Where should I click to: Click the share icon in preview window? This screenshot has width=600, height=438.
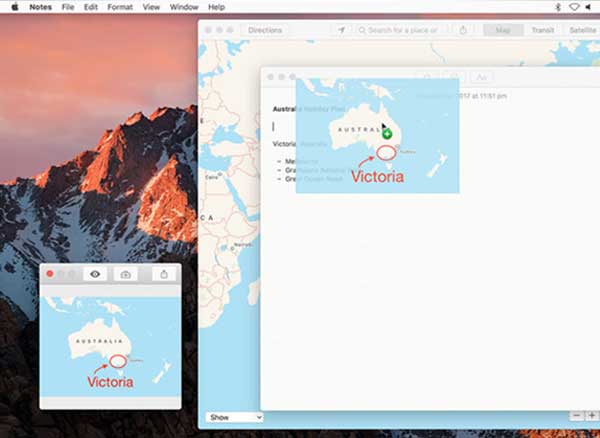coord(164,274)
